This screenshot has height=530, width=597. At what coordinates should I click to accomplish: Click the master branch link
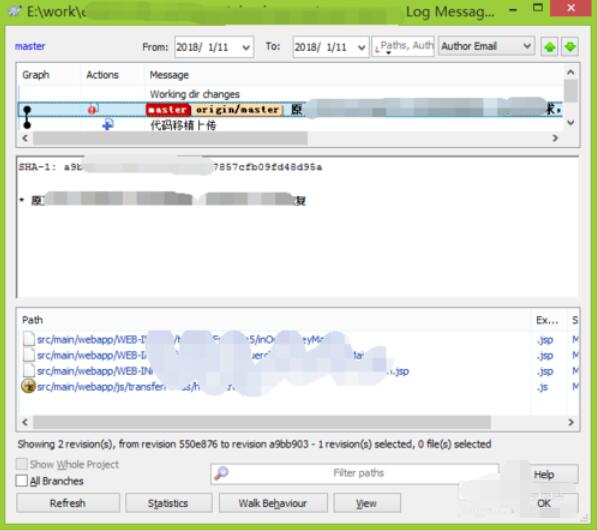(30, 46)
